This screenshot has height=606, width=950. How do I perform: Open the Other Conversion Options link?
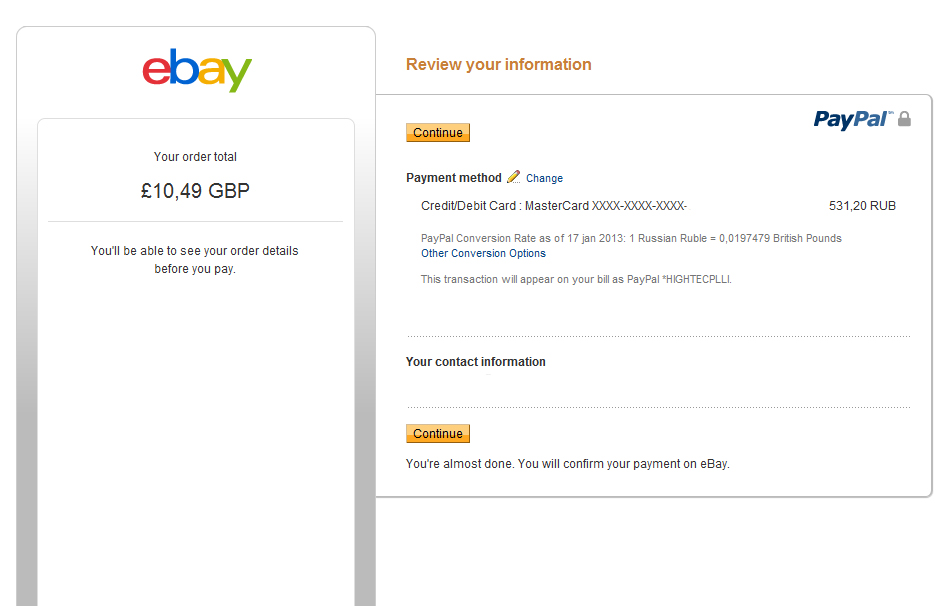483,254
